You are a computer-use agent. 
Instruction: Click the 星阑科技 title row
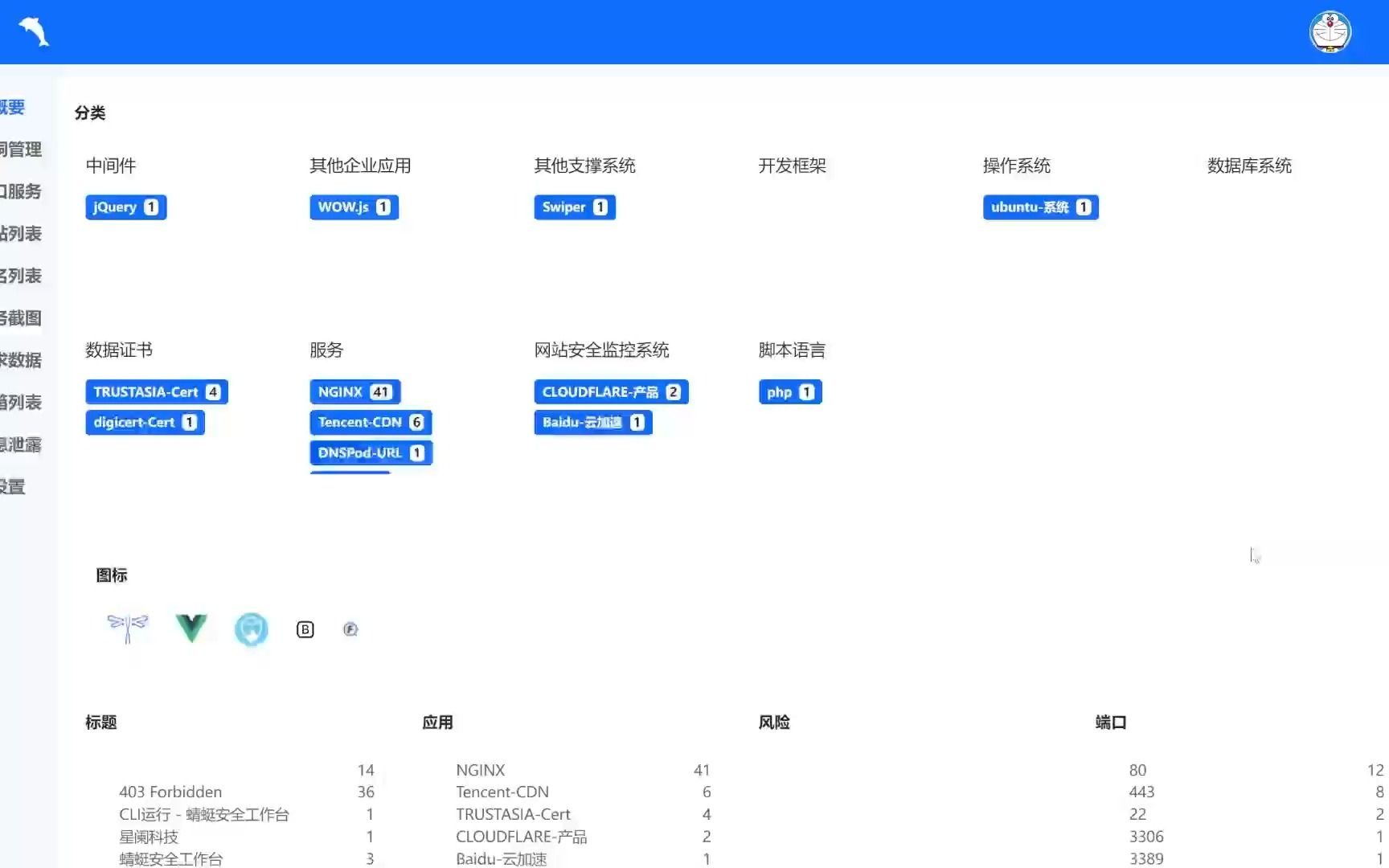[247, 837]
